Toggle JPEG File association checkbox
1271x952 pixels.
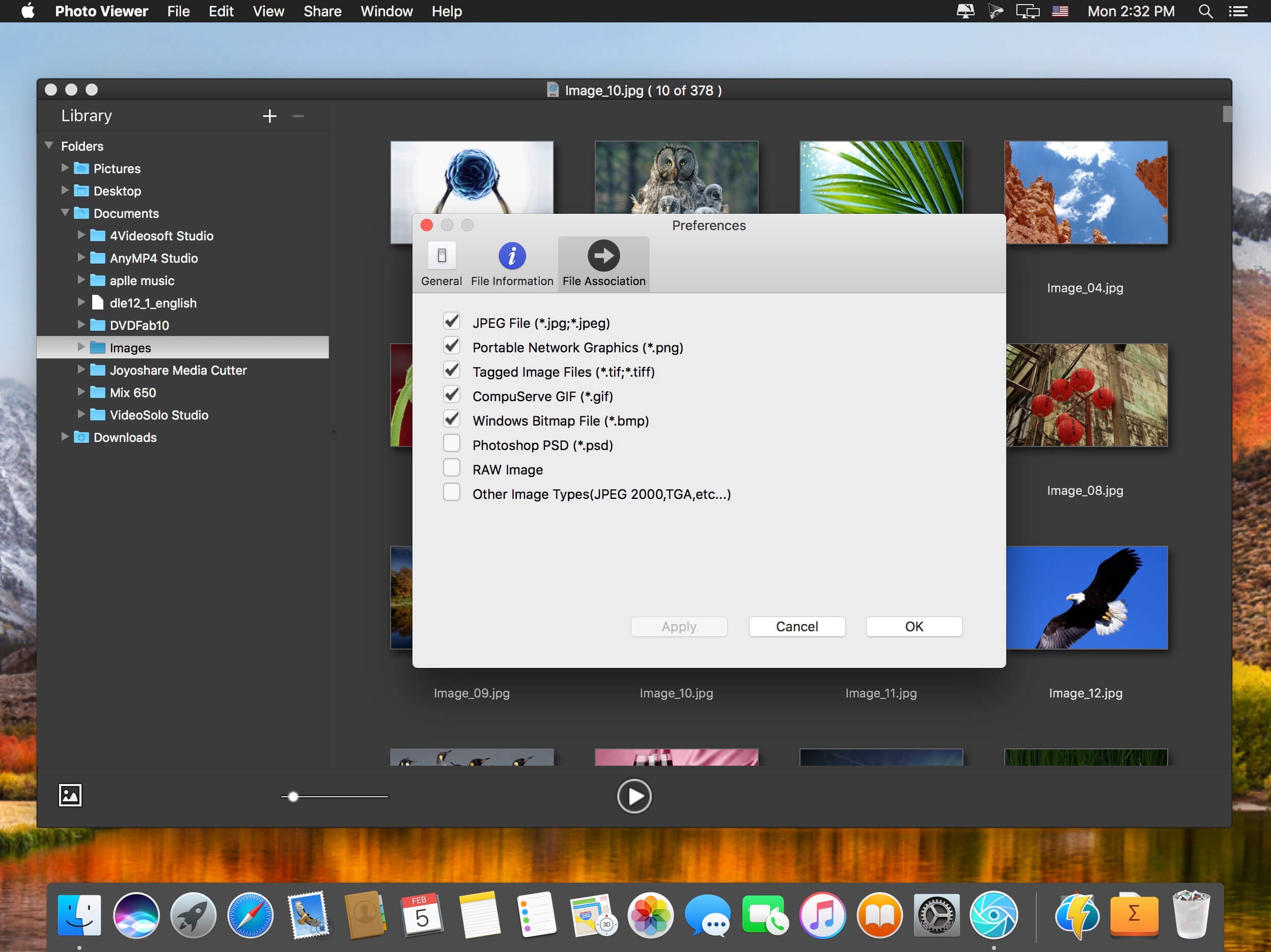[x=453, y=322]
